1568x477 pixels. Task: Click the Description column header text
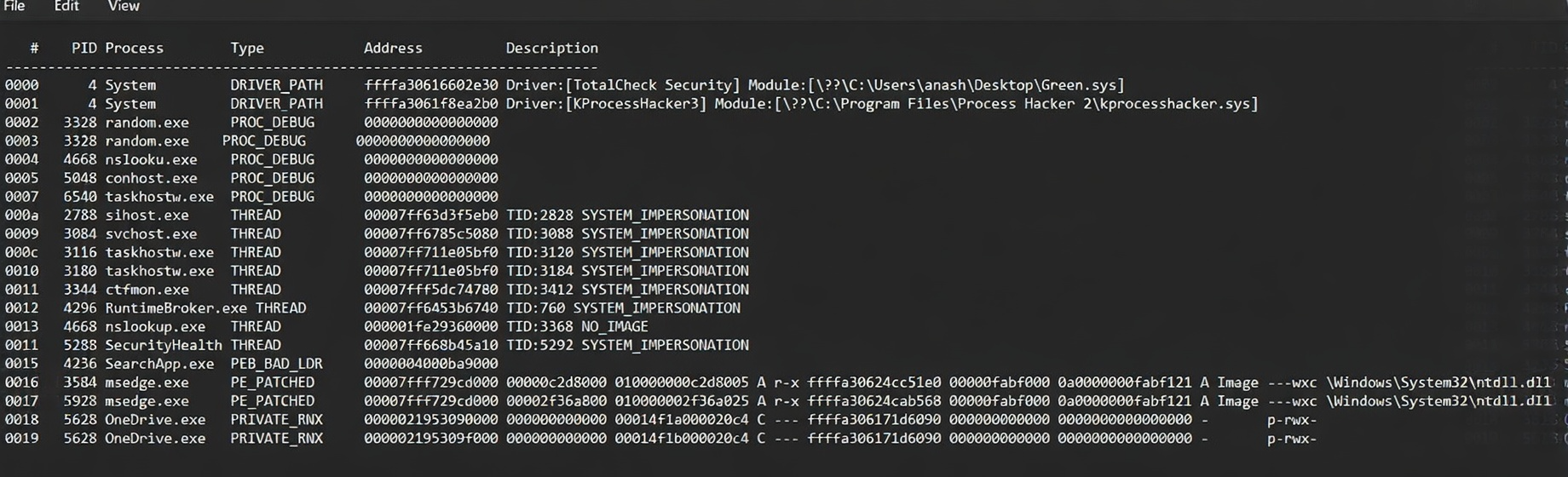pos(551,49)
